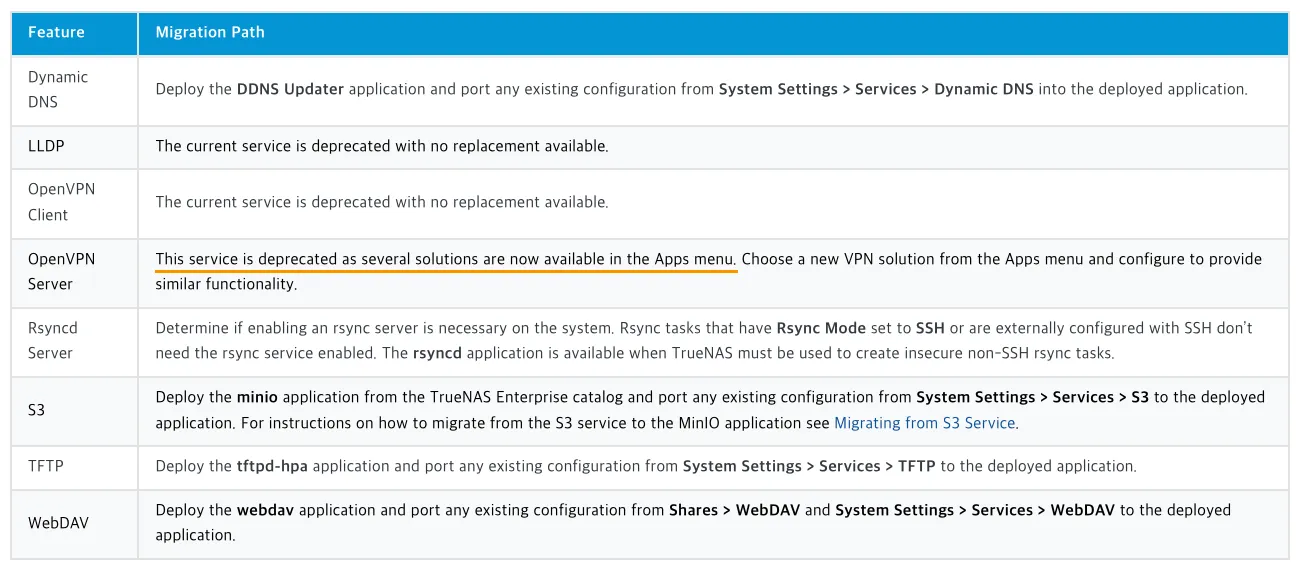Open the Migrating from S3 Service link
Viewport: 1302px width, 571px height.
point(924,423)
